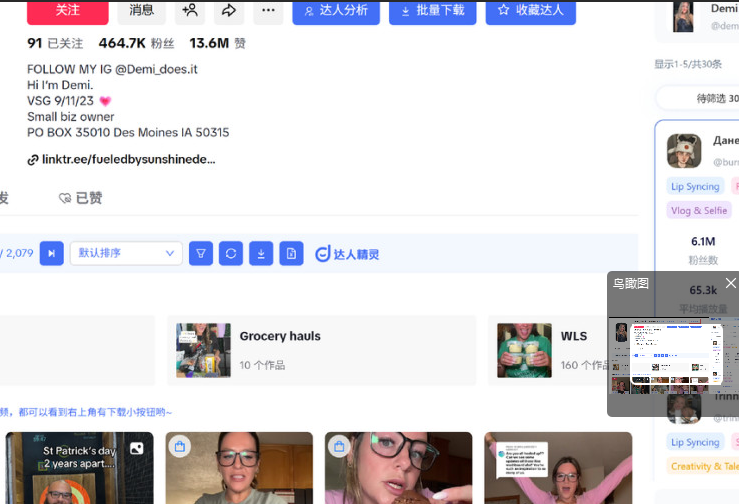Click the skip-to-end play icon

coord(52,254)
